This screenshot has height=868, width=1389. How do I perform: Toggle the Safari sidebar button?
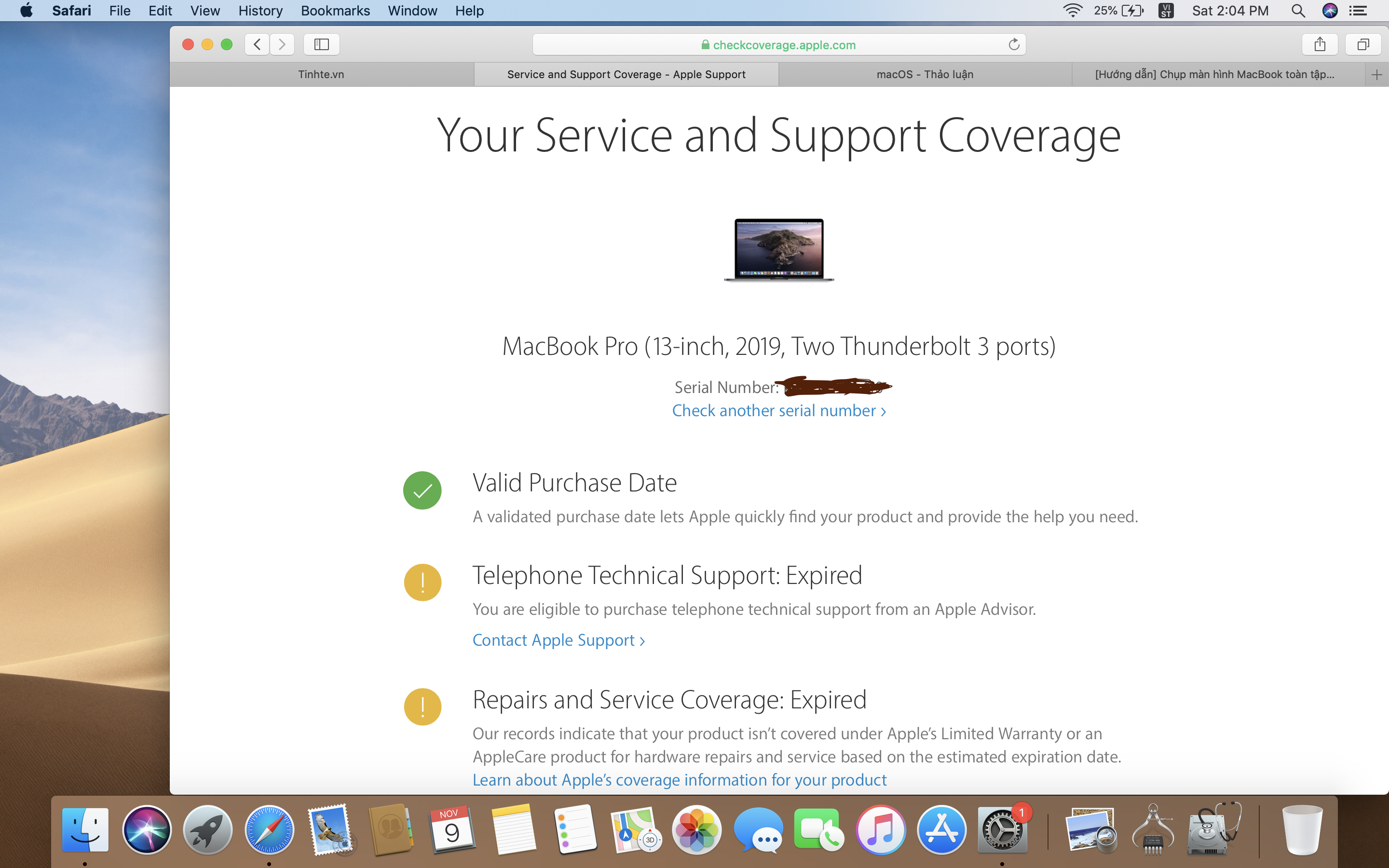321,44
